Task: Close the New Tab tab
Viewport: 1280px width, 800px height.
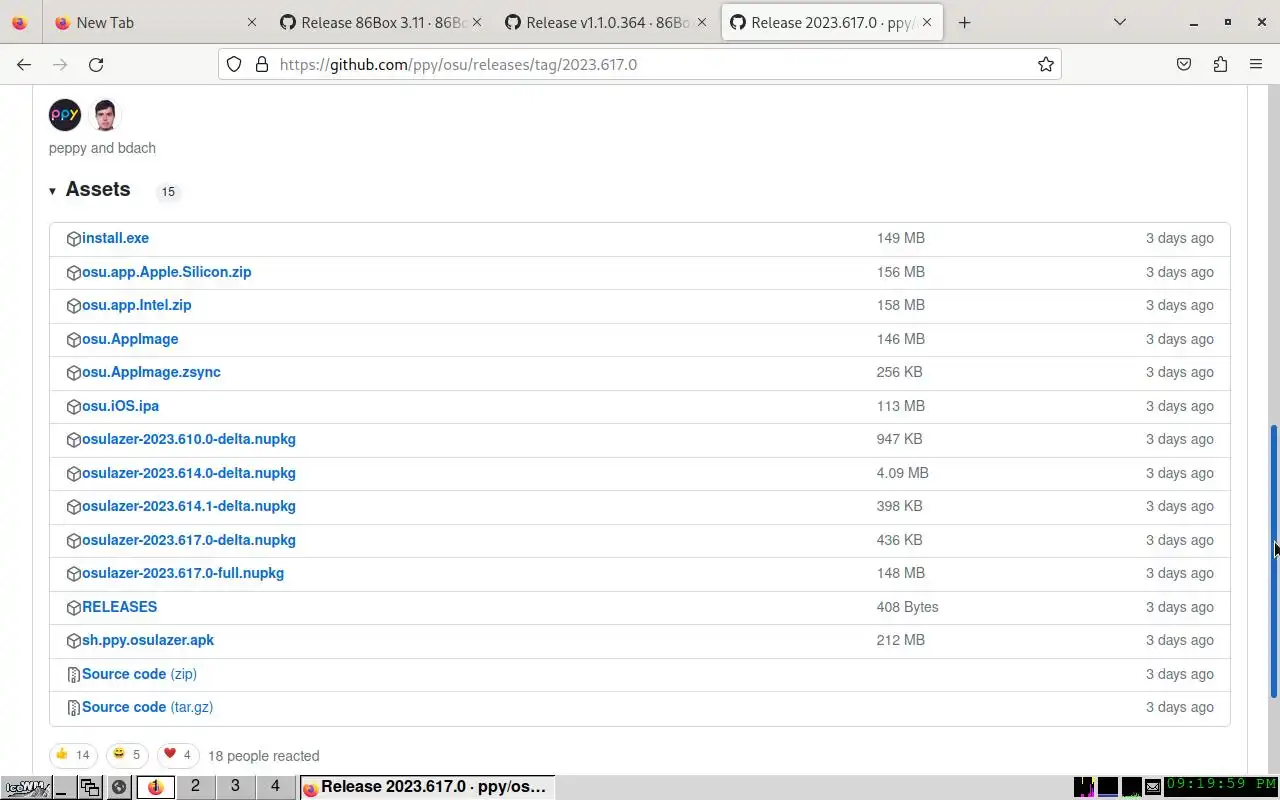Action: click(251, 22)
